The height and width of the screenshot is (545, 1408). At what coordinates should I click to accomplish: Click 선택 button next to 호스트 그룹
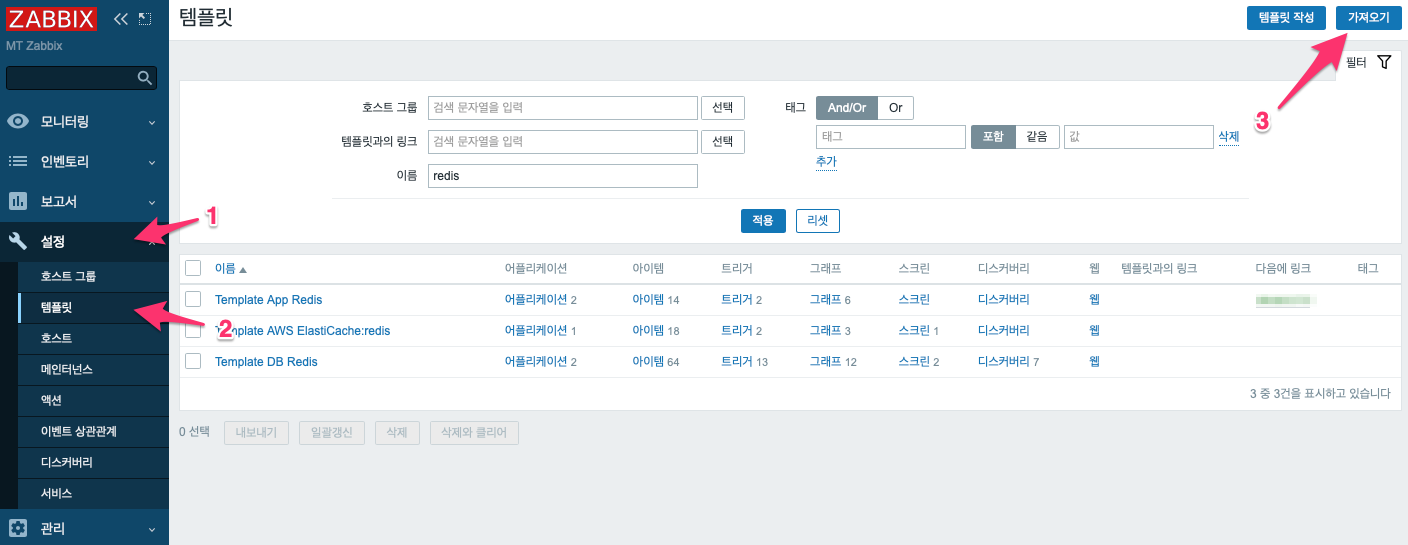coord(723,108)
